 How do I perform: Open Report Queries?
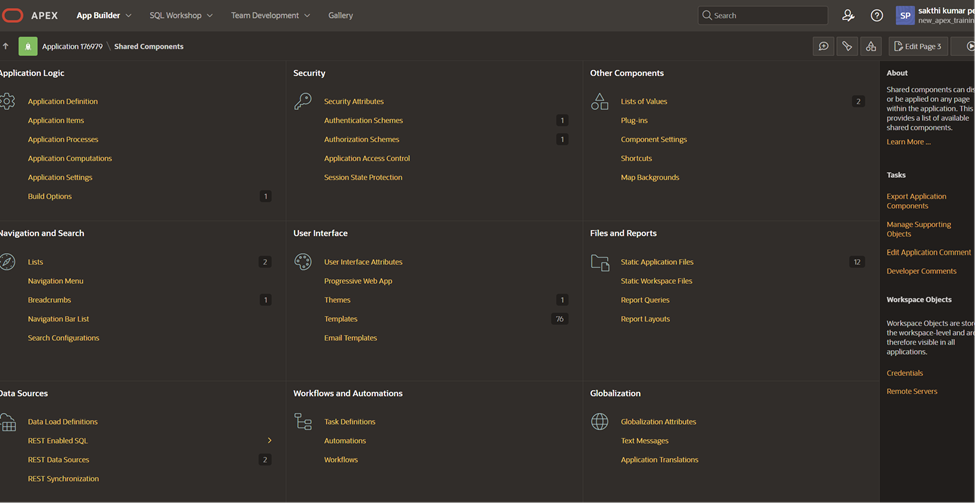point(645,300)
